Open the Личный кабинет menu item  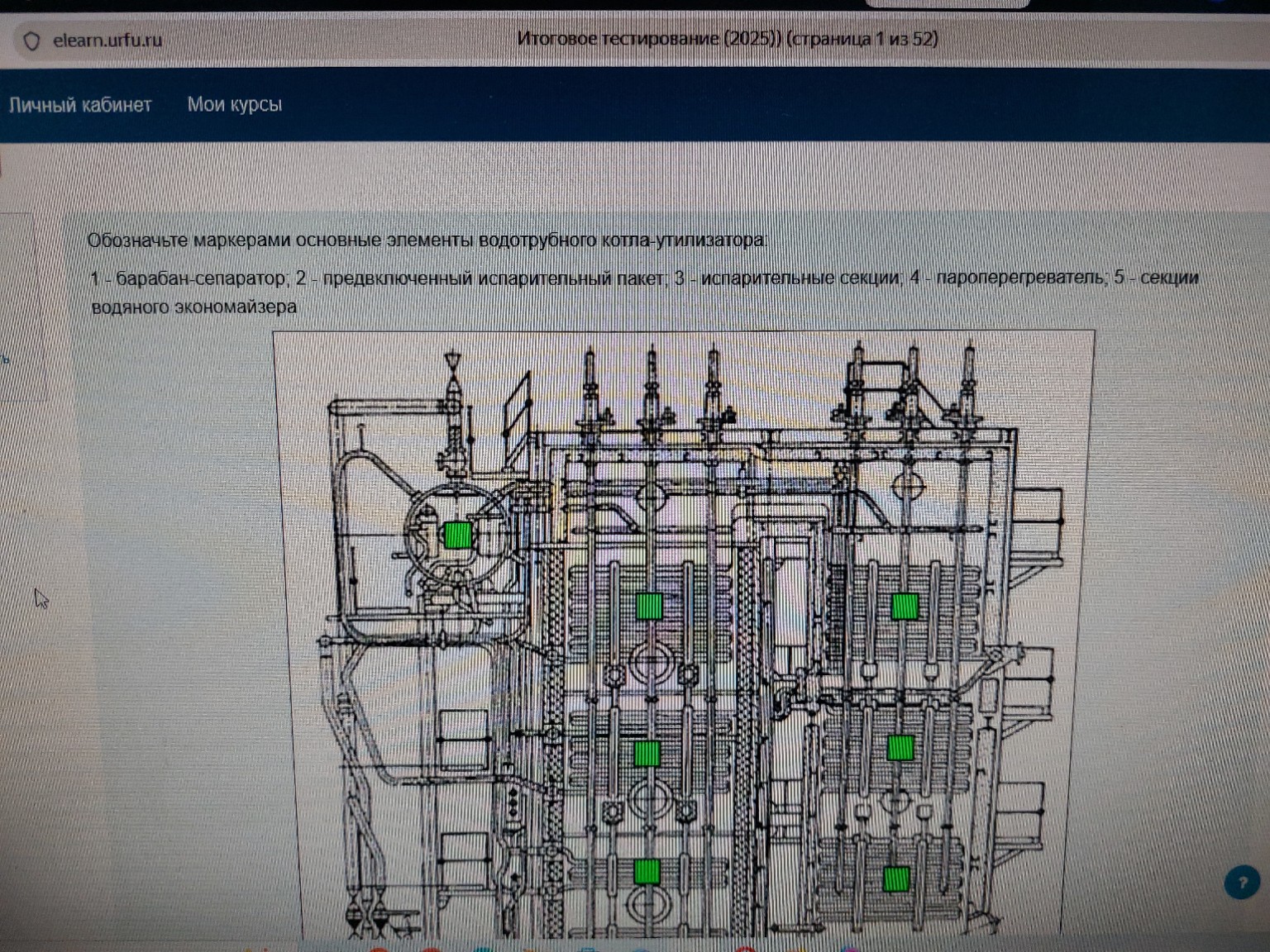[x=80, y=105]
